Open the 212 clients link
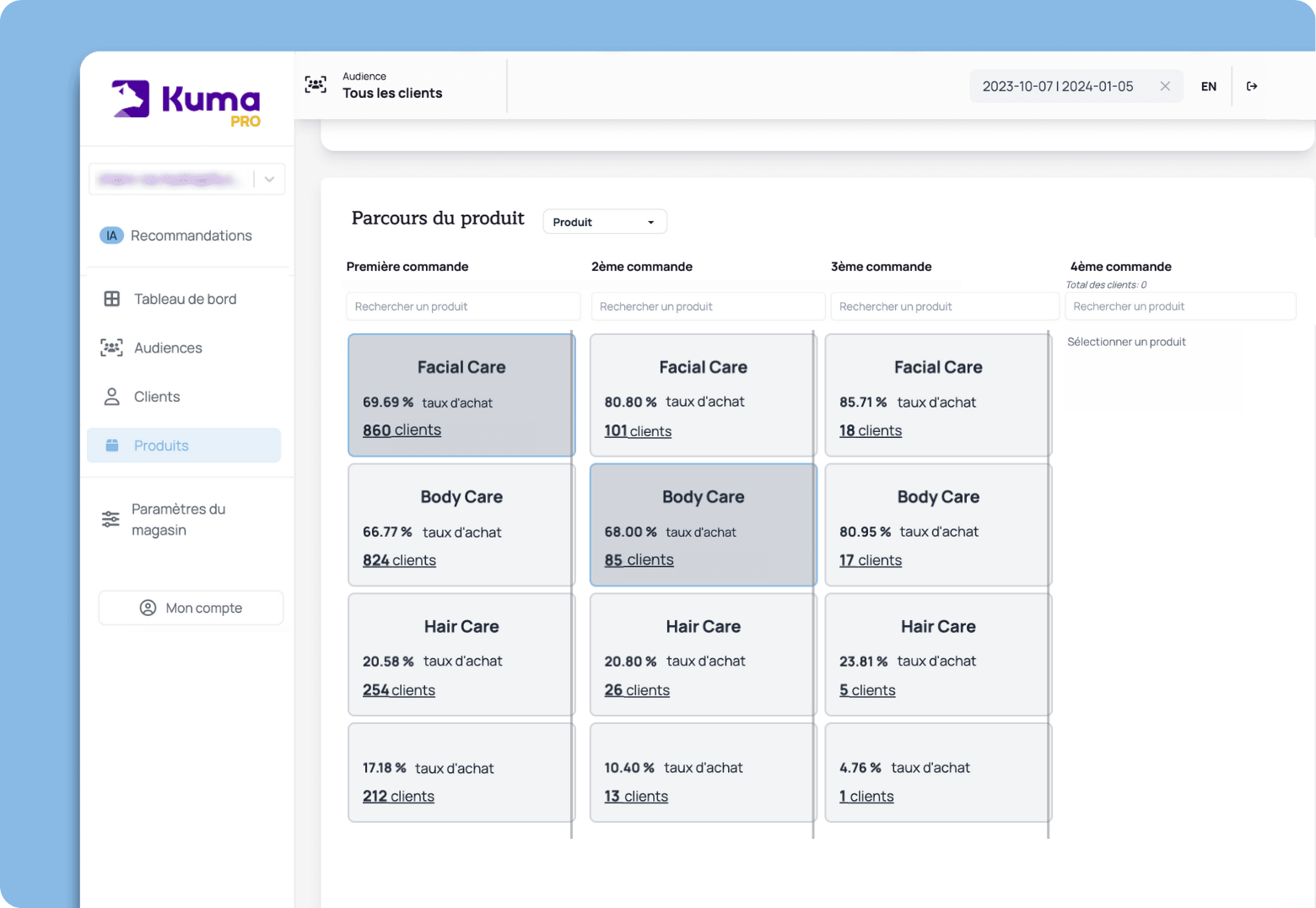Screen dimensions: 1316x908 pyautogui.click(x=398, y=797)
